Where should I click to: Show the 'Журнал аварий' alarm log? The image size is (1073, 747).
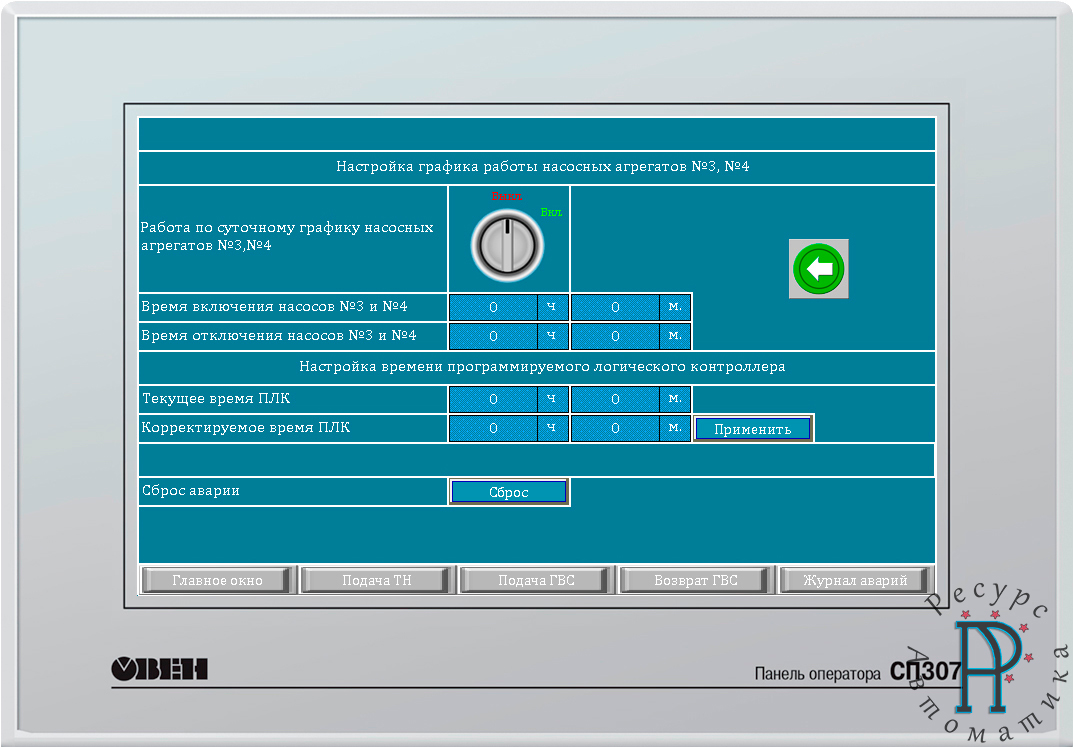coord(855,580)
